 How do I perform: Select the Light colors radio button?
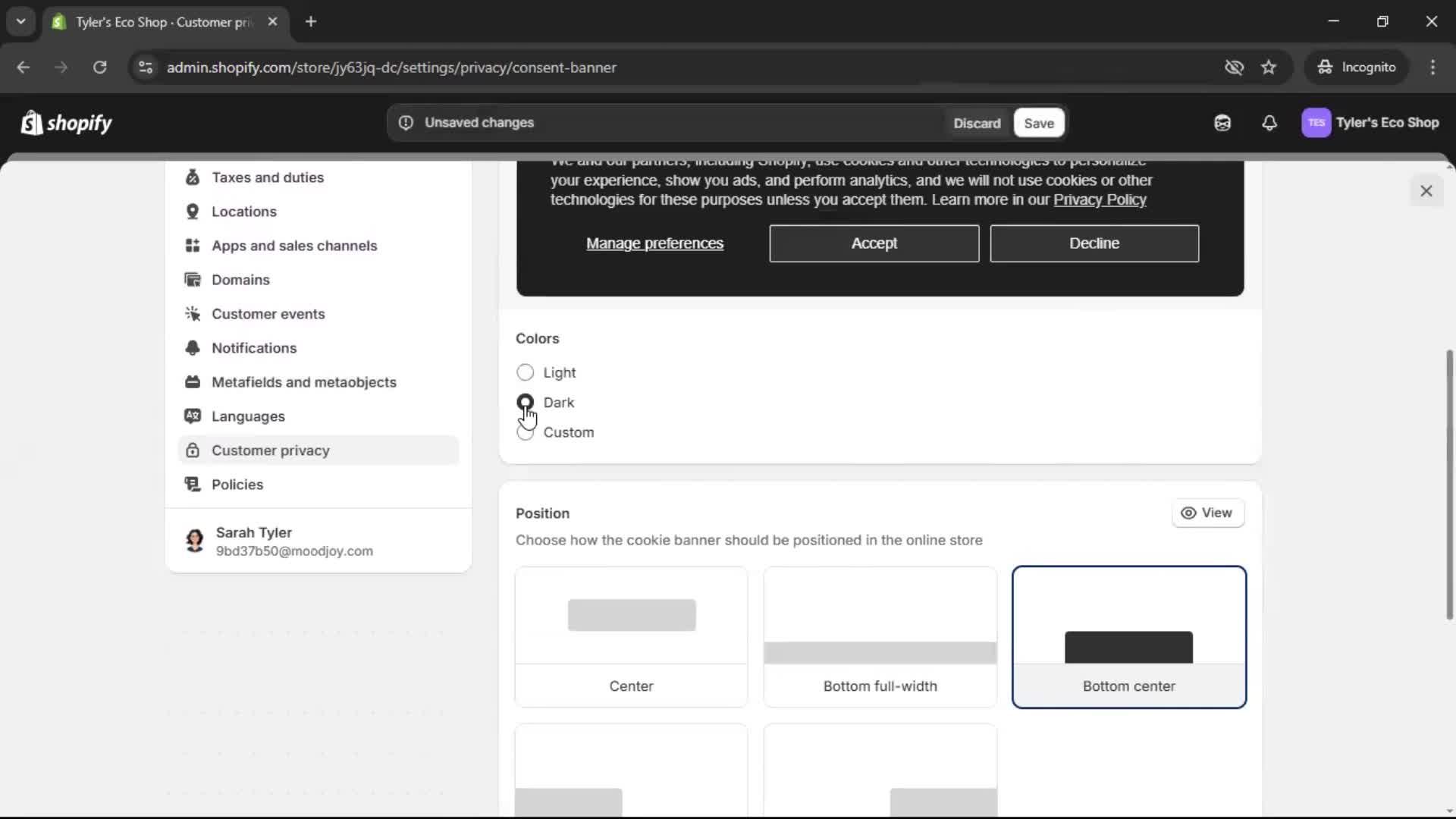[x=525, y=372]
